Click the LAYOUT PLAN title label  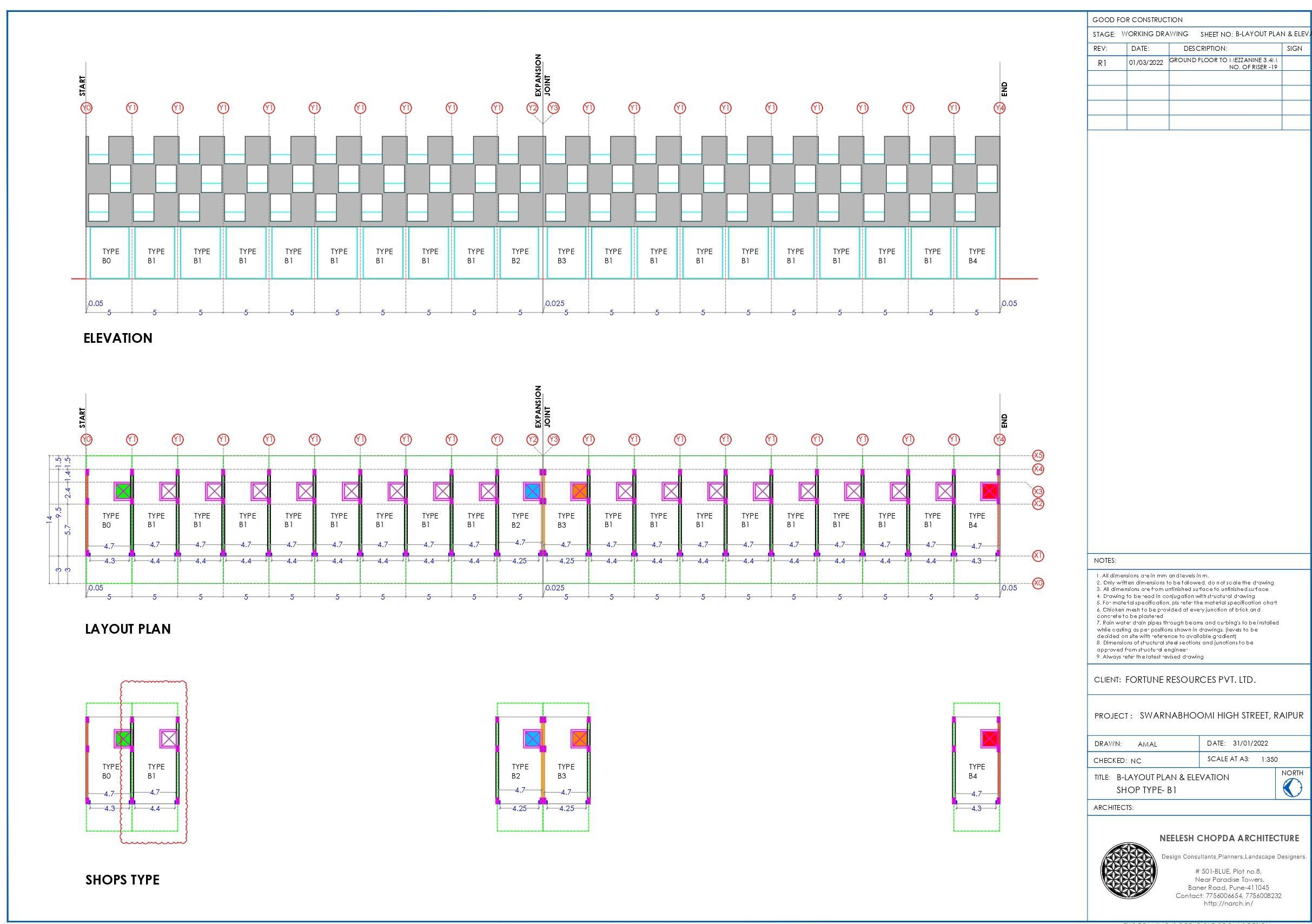click(128, 629)
